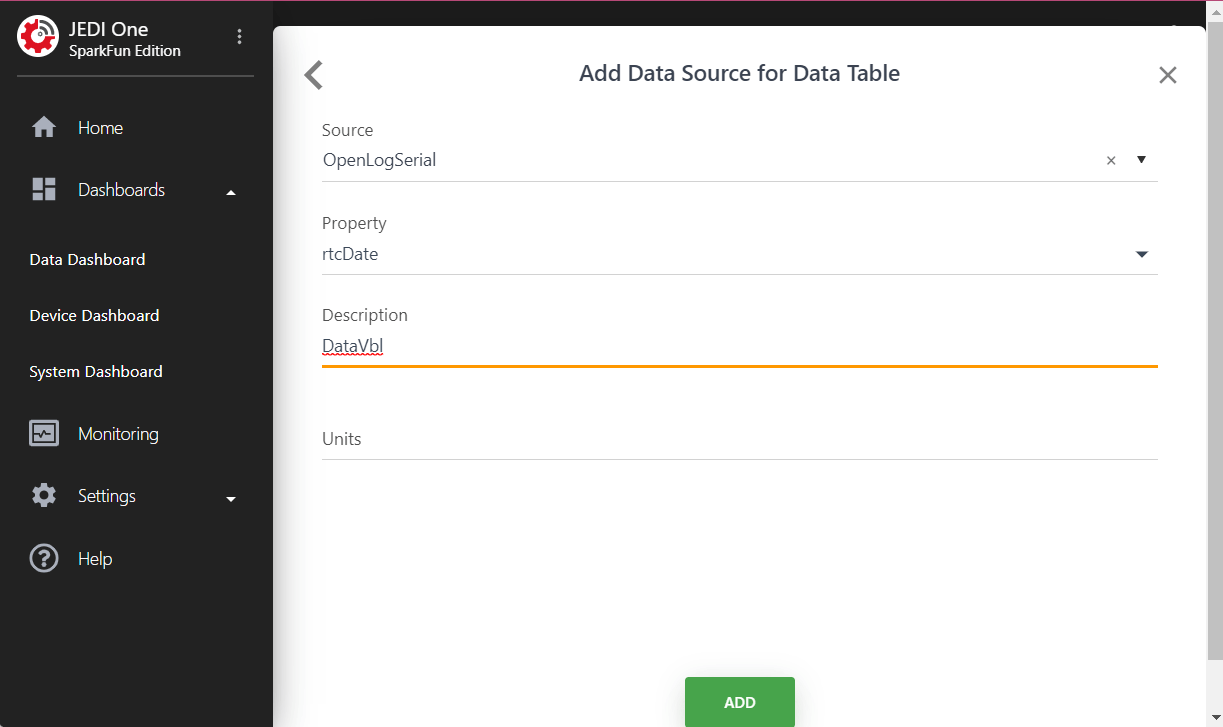
Task: Open System Dashboard
Action: point(96,371)
